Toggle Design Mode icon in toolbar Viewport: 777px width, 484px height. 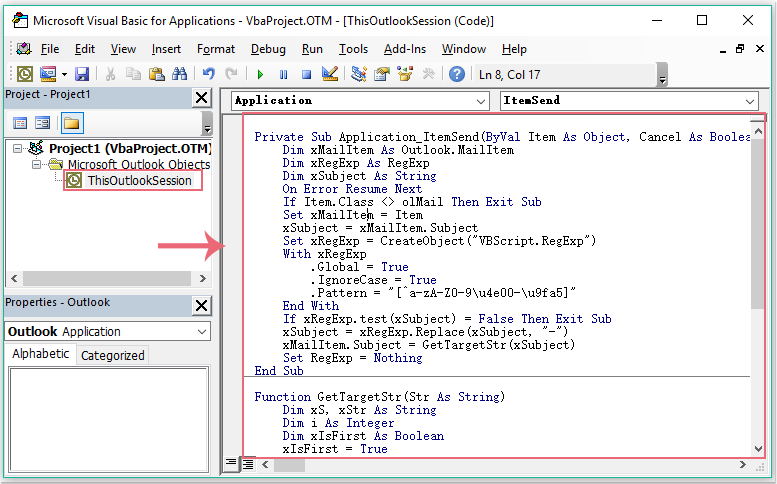(x=330, y=74)
